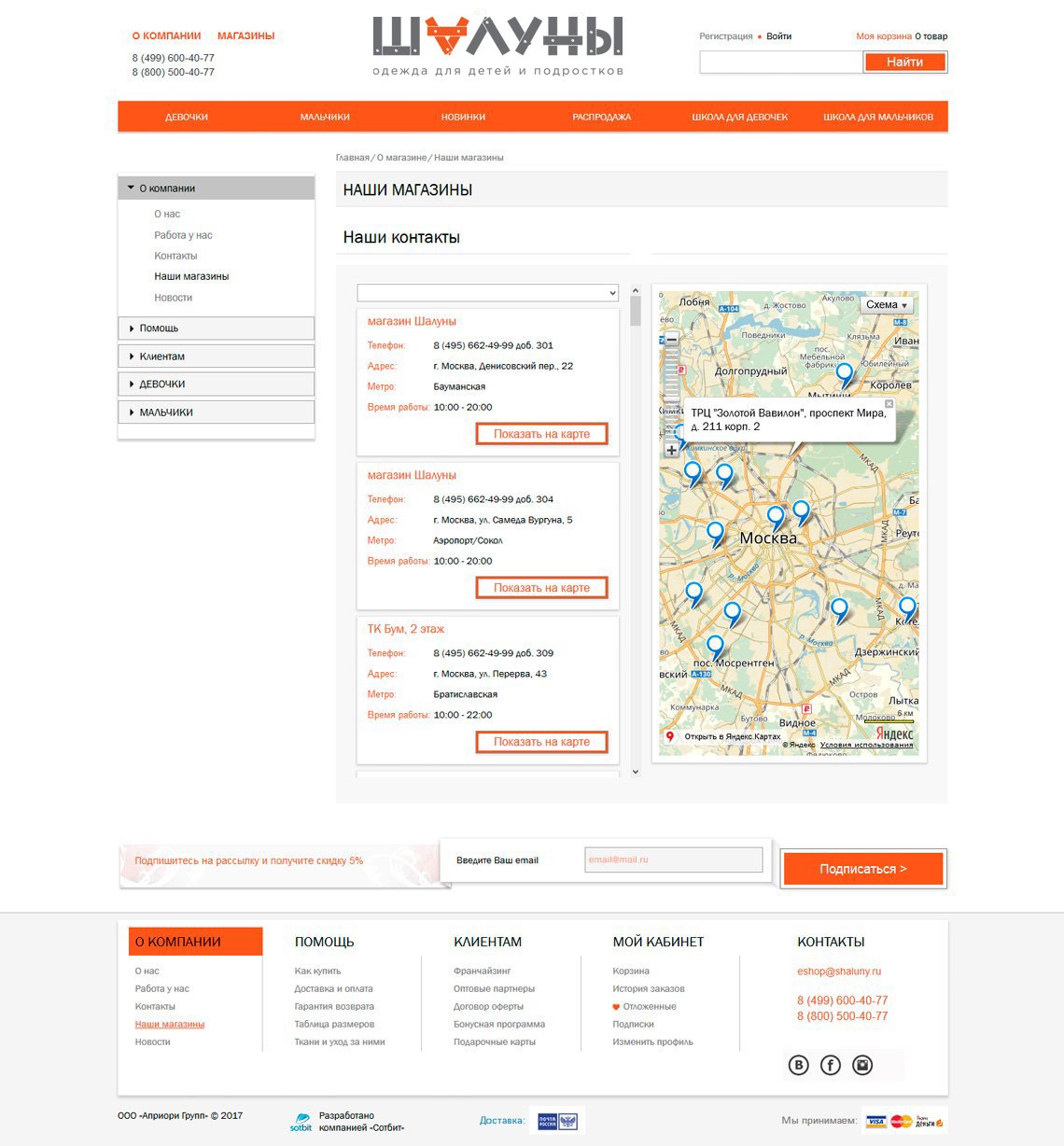Click the МАГАЗИНЫ header link
Screen dimensions: 1064x1146
tap(246, 35)
